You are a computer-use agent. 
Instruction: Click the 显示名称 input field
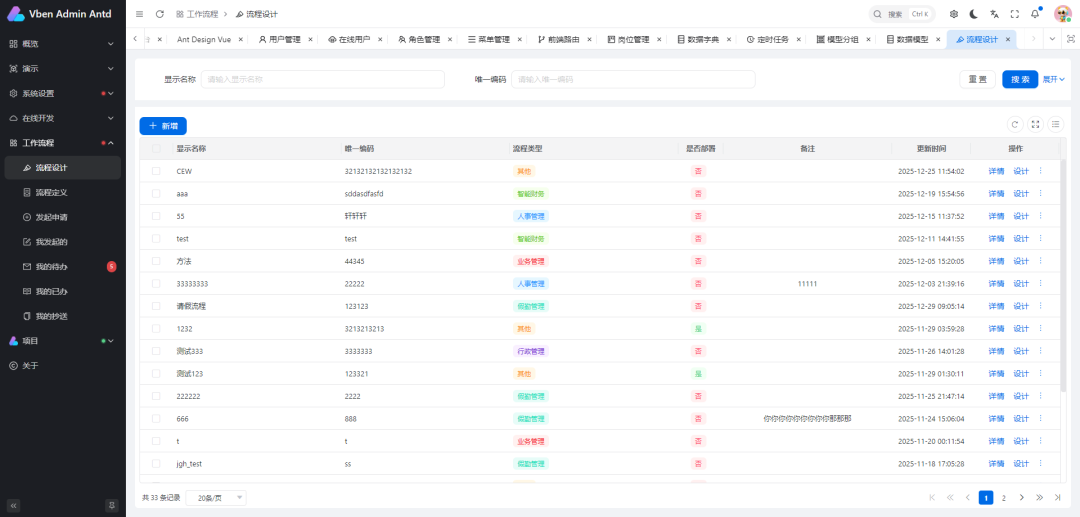pyautogui.click(x=322, y=79)
